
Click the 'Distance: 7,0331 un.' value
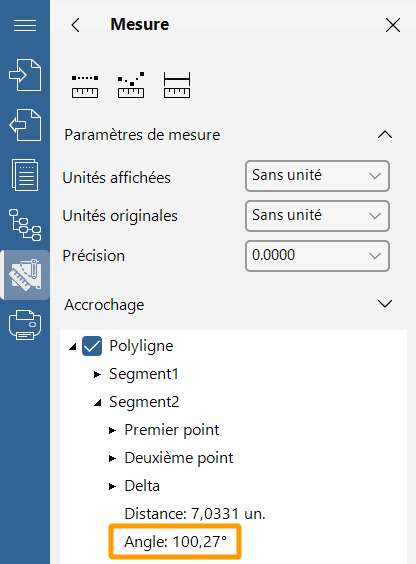(195, 514)
